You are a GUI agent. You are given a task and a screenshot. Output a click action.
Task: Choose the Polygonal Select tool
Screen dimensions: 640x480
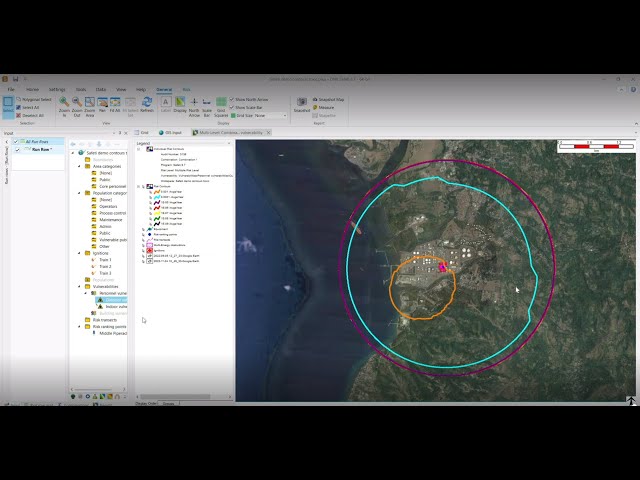pyautogui.click(x=34, y=100)
